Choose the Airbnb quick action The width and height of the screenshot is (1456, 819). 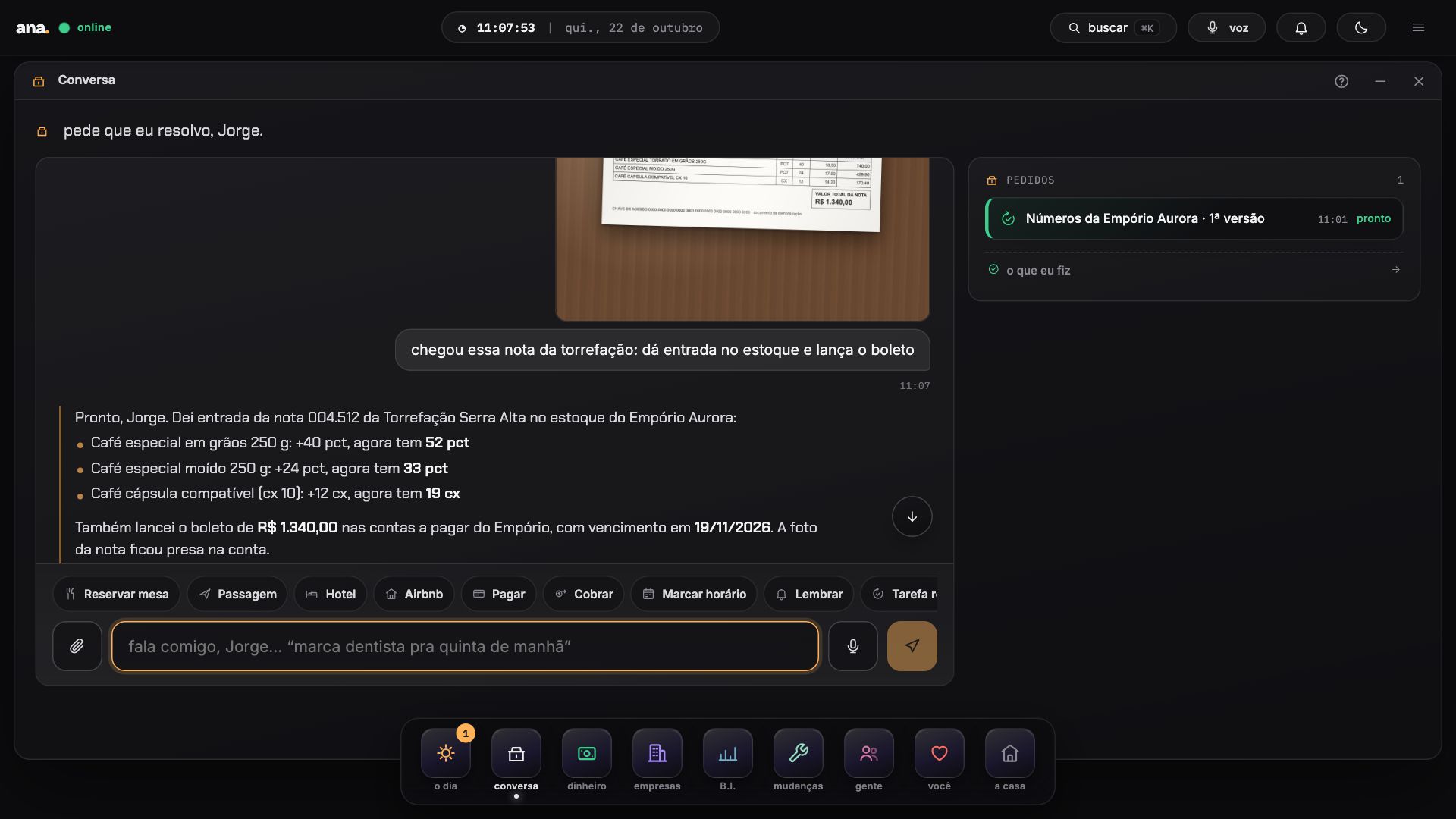coord(414,594)
